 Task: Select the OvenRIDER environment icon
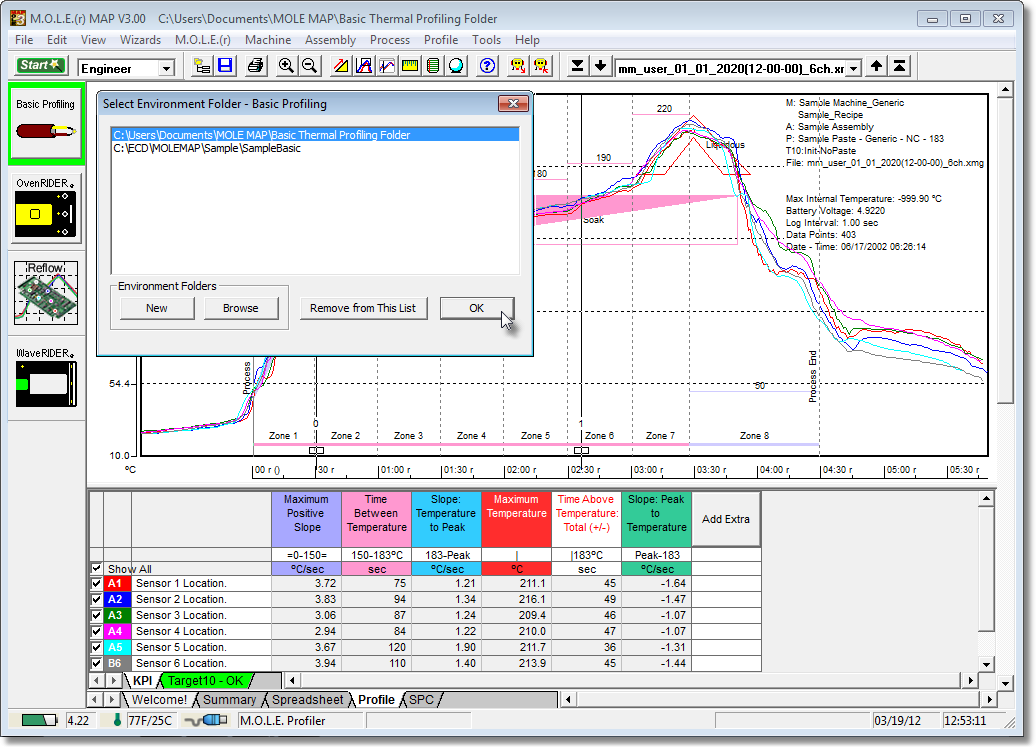click(x=46, y=208)
